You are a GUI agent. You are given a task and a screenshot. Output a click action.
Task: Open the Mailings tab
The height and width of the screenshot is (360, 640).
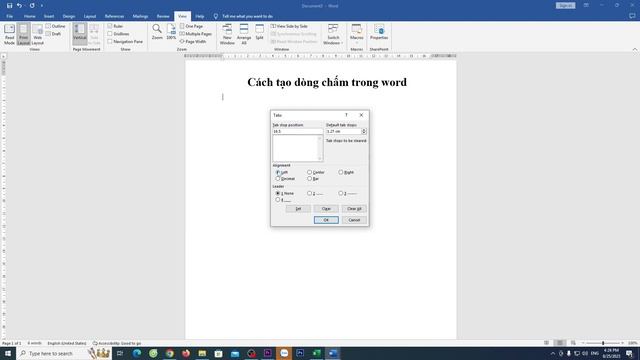click(140, 16)
